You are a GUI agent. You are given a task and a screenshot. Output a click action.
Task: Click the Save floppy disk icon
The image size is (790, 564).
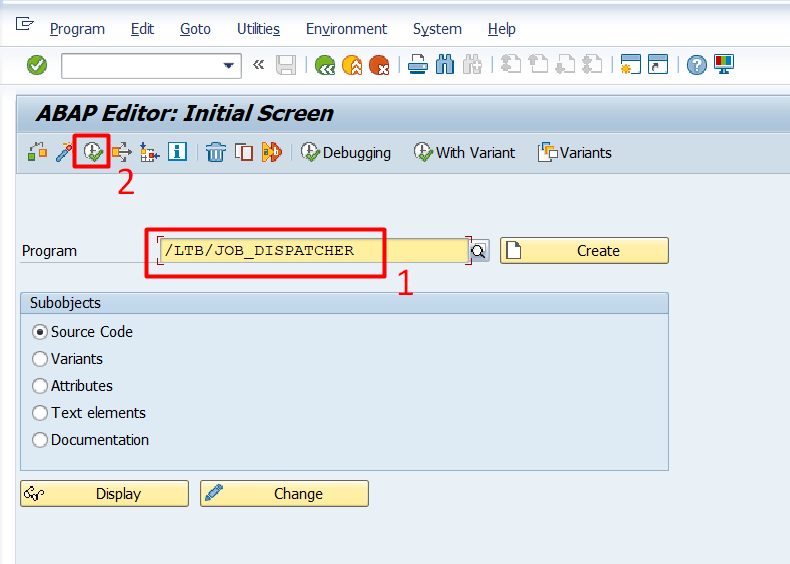click(x=286, y=65)
